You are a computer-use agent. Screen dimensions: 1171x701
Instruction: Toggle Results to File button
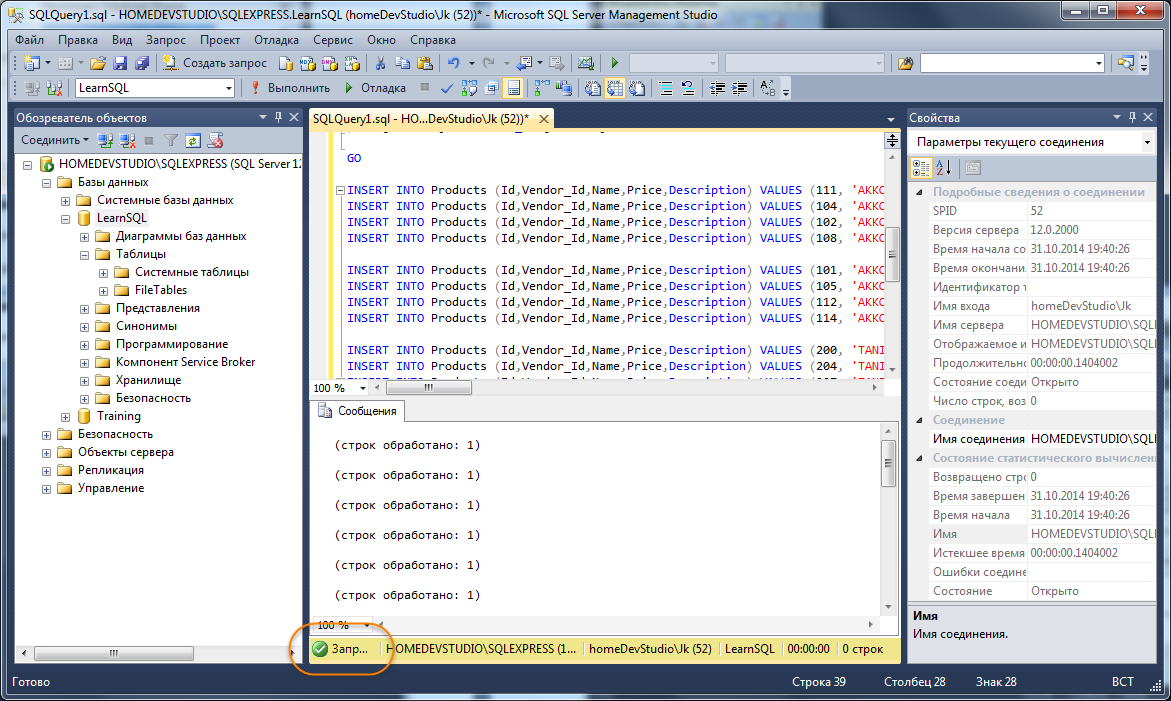pyautogui.click(x=637, y=88)
